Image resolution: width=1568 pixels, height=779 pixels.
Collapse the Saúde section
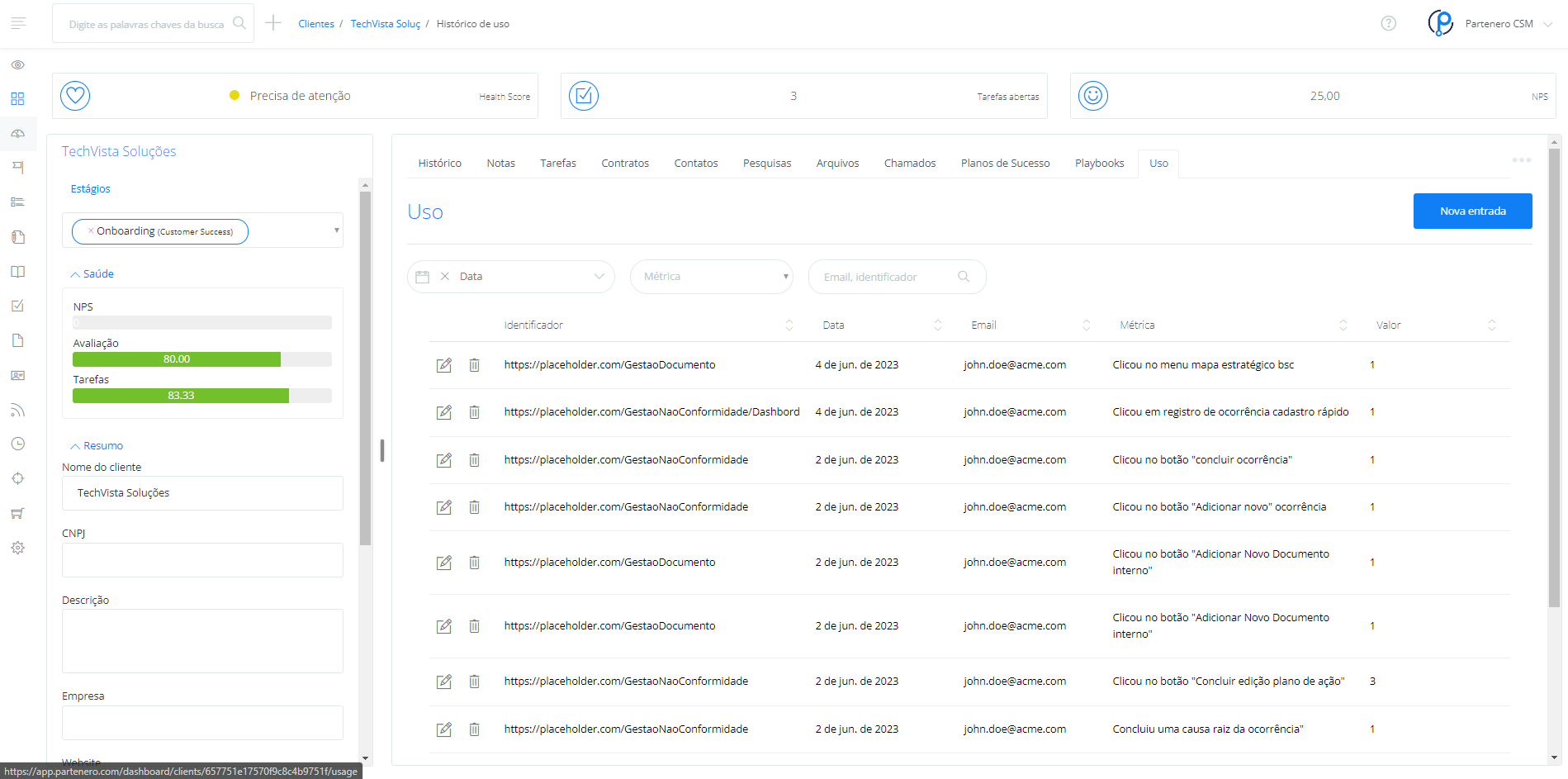coord(92,273)
